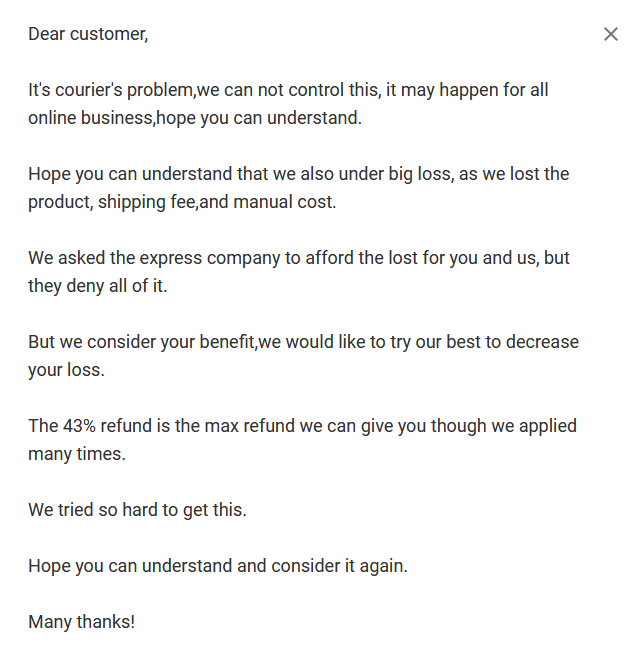The width and height of the screenshot is (640, 654).
Task: Click the words "we can not control this"
Action: pos(288,90)
